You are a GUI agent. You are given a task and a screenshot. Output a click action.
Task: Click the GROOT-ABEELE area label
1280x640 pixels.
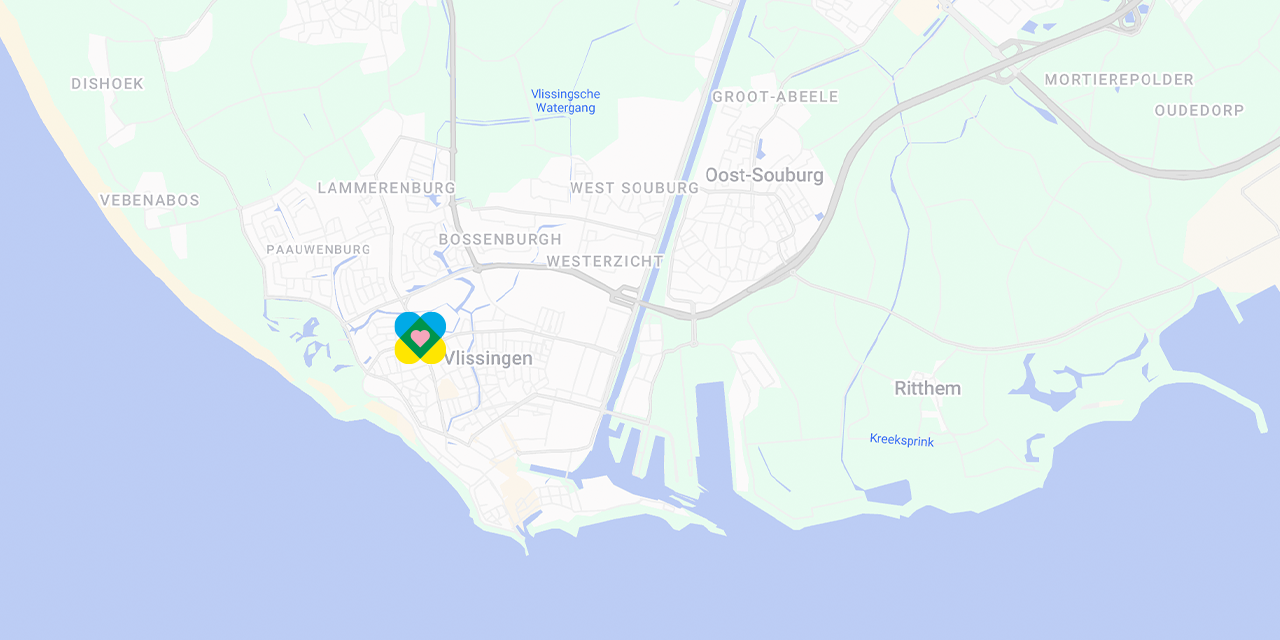coord(775,97)
